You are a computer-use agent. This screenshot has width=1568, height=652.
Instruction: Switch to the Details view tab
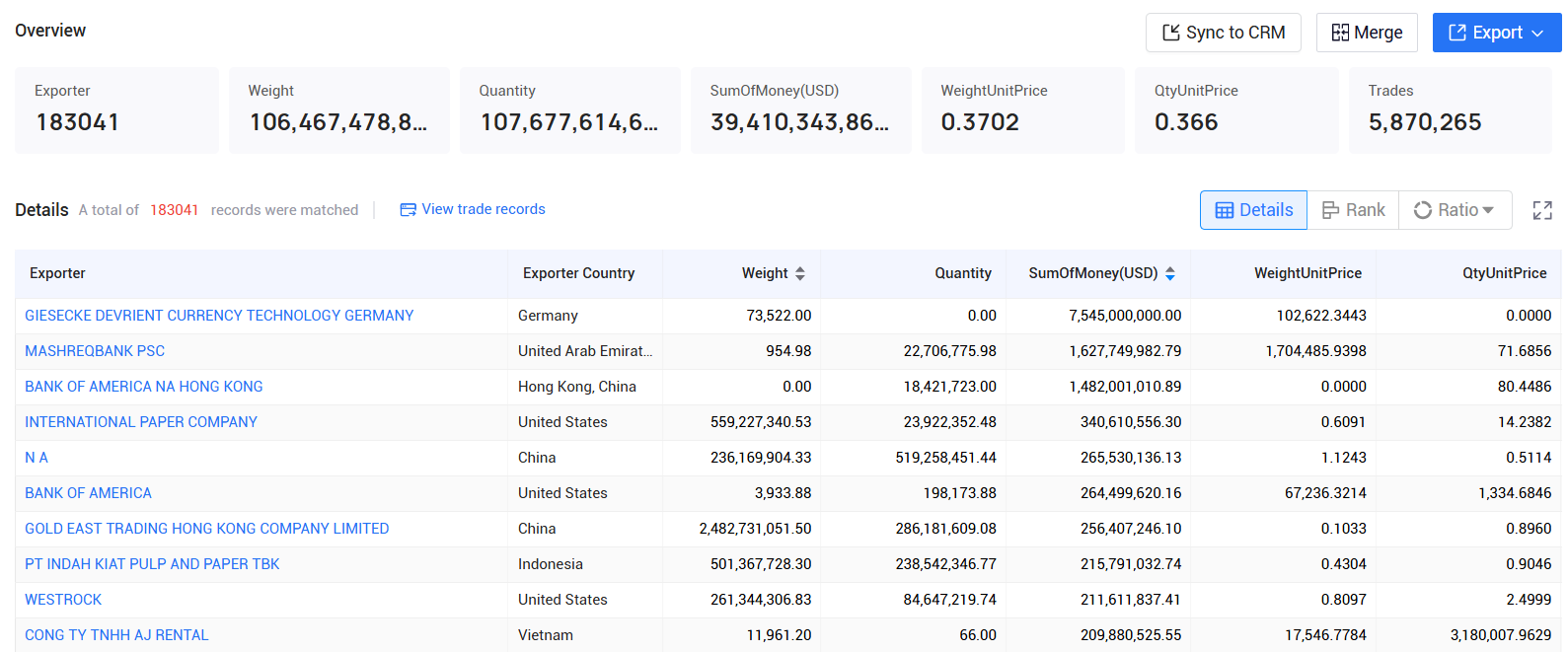(1253, 210)
